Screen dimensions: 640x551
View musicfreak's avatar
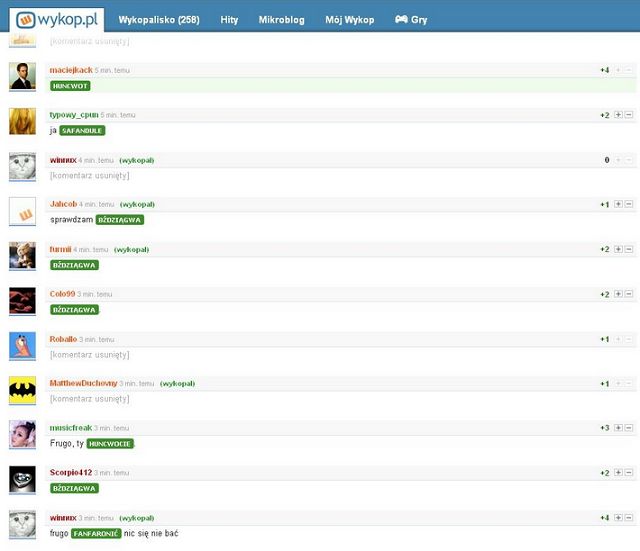(x=22, y=435)
